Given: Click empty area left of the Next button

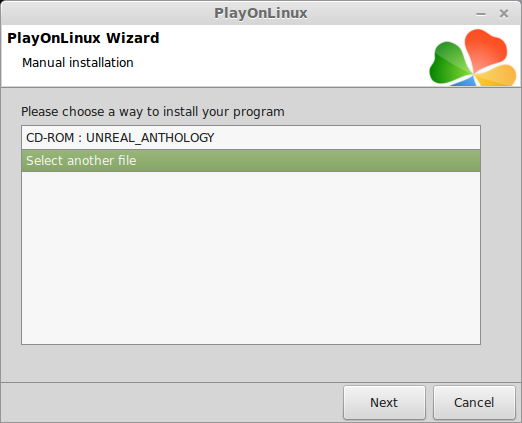Looking at the screenshot, I should (172, 402).
